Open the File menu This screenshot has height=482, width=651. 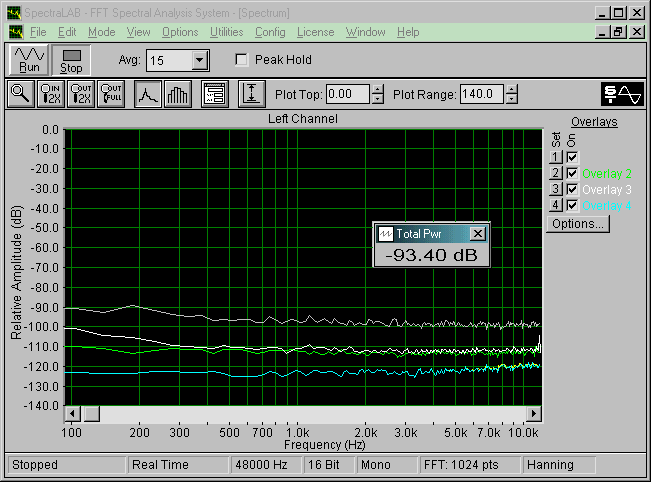click(x=38, y=32)
